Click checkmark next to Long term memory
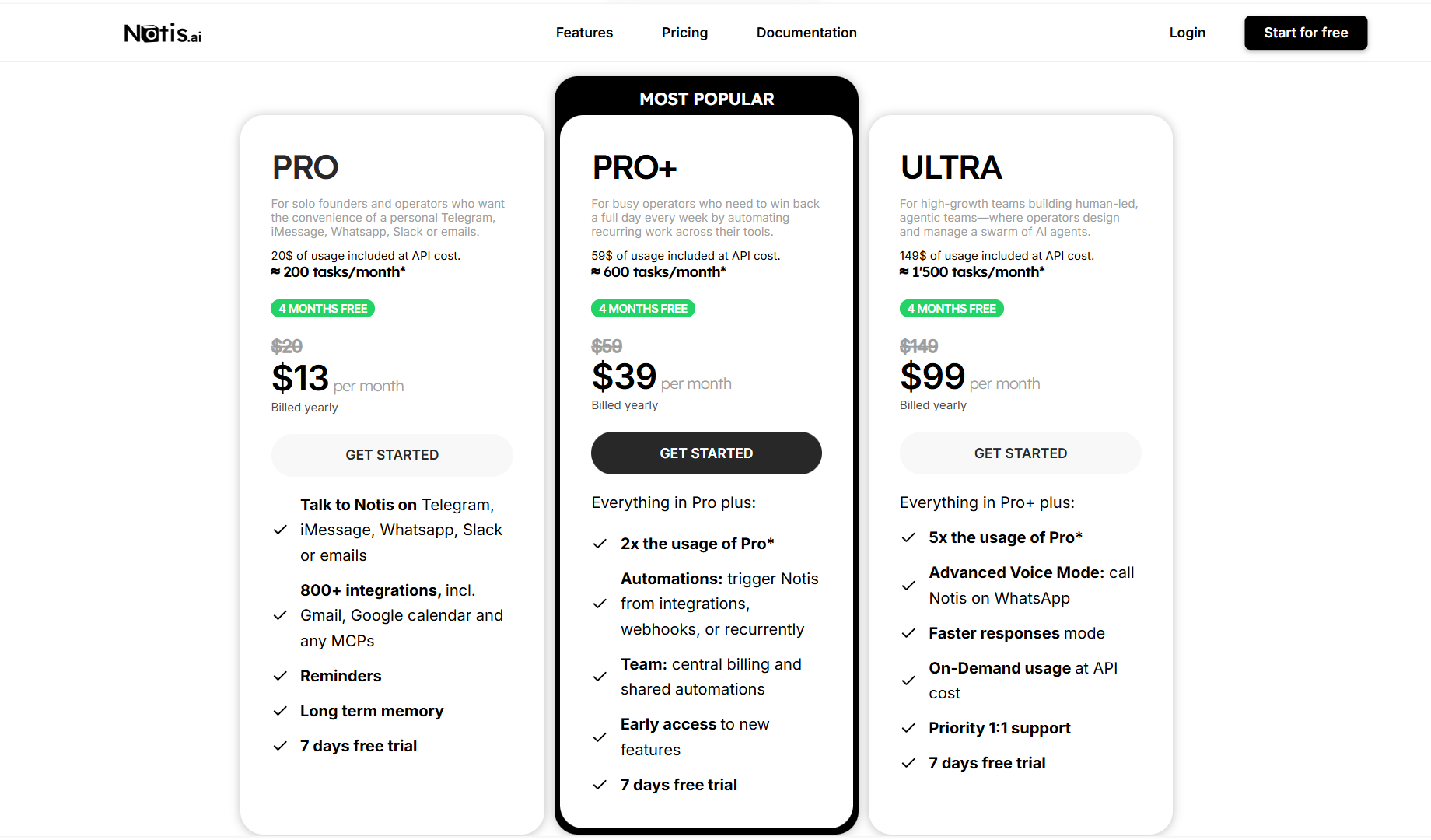The height and width of the screenshot is (840, 1431). click(x=281, y=711)
